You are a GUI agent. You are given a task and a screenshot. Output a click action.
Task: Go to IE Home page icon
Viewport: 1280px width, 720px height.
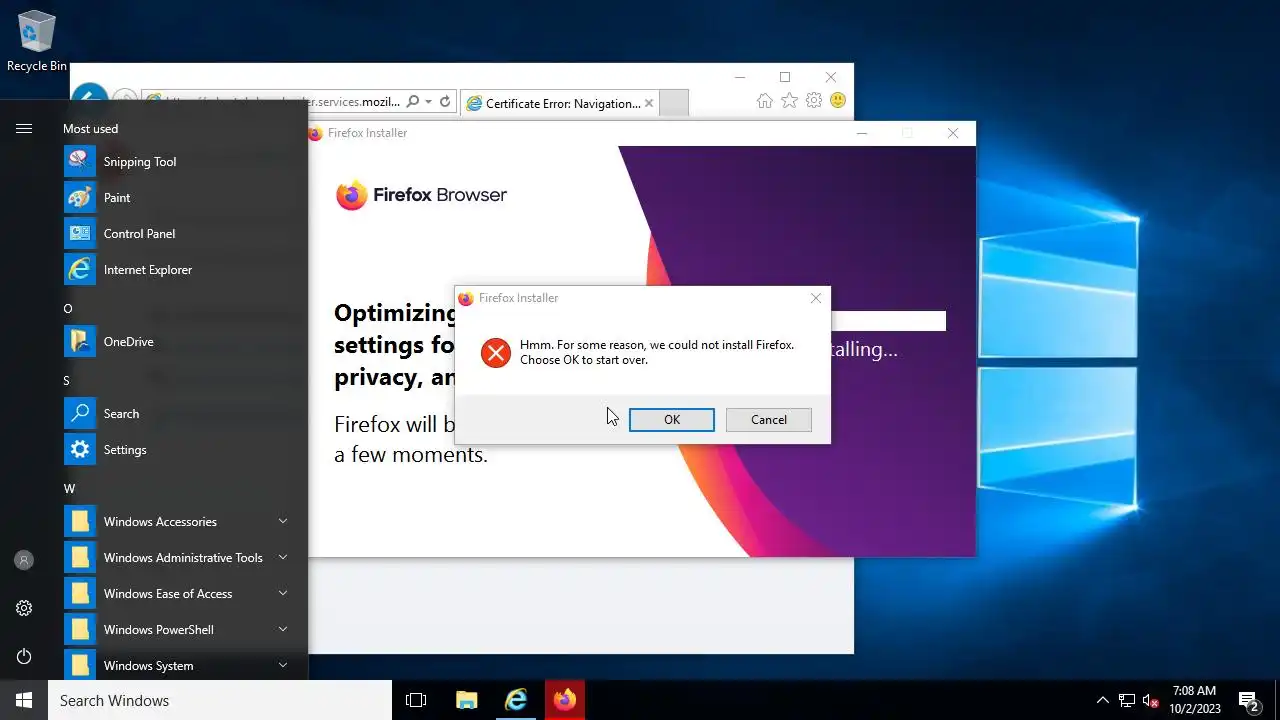click(x=765, y=101)
